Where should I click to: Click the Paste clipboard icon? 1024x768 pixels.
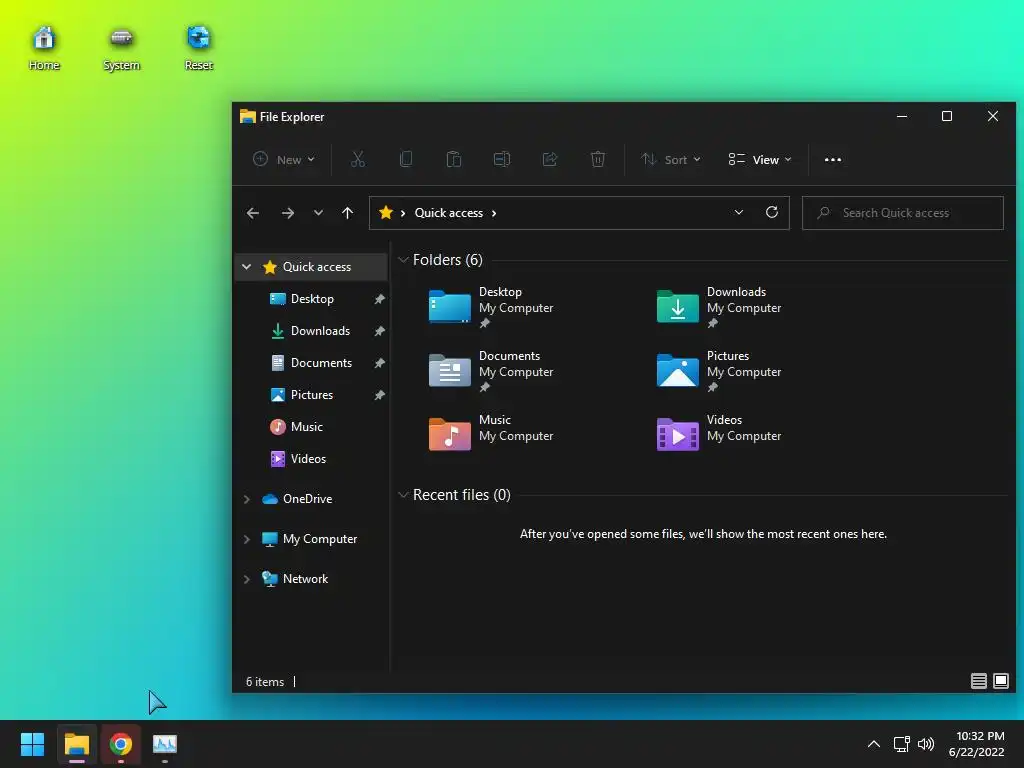[x=454, y=159]
